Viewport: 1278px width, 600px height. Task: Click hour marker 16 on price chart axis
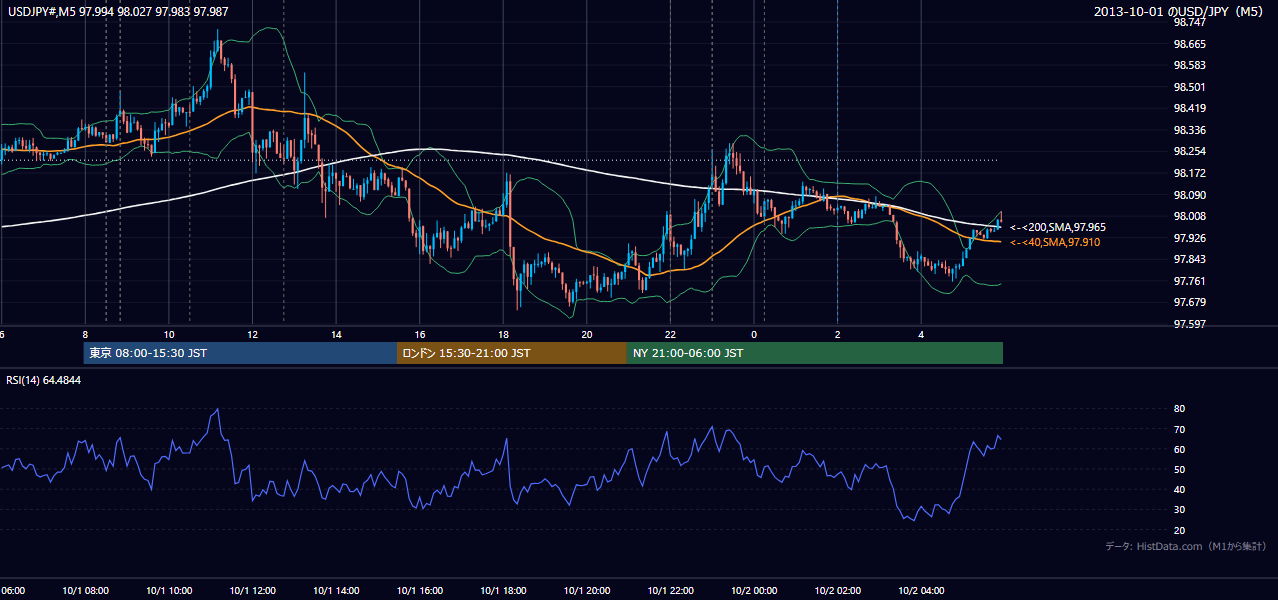pos(420,334)
